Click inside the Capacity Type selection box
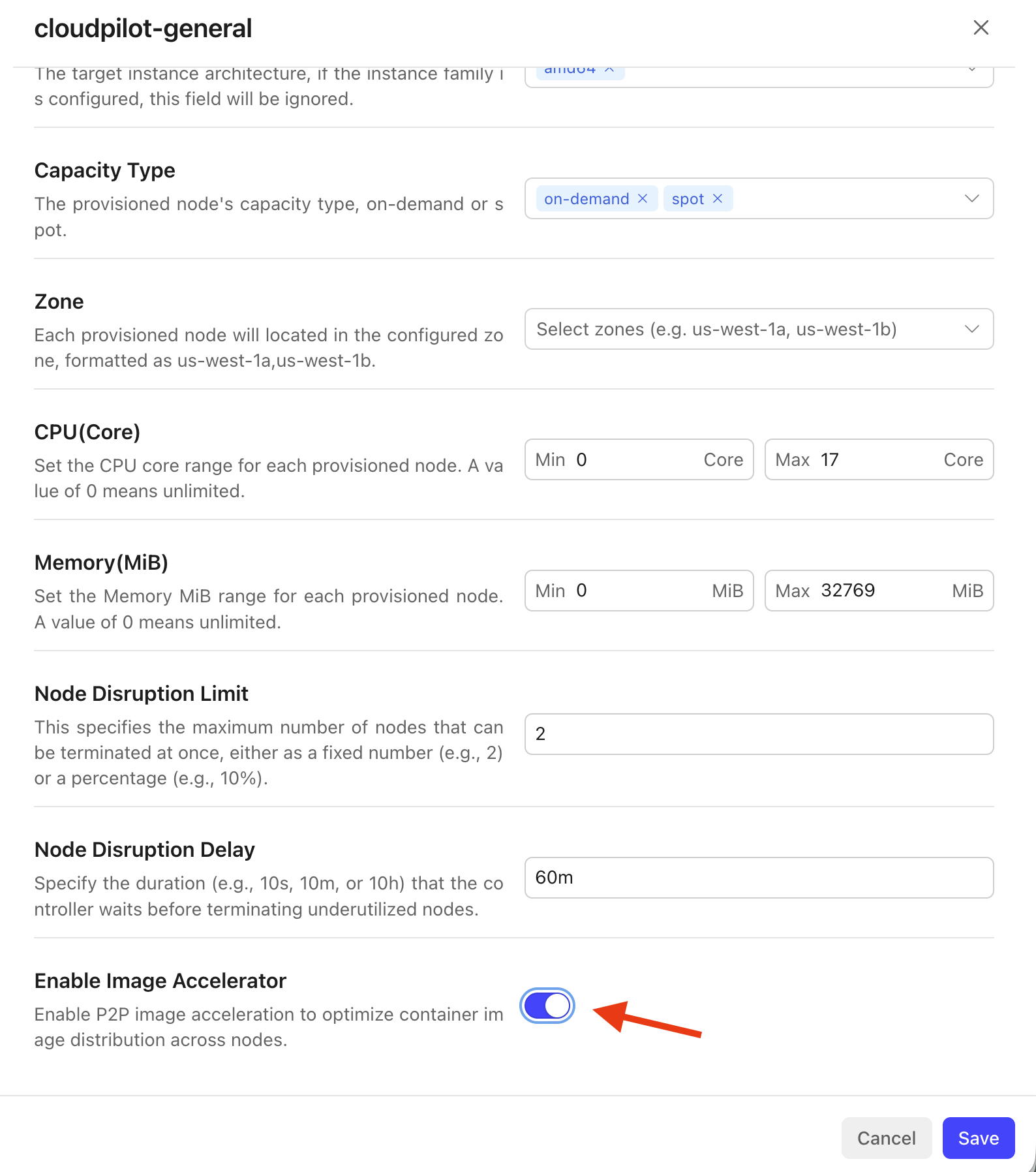Image resolution: width=1036 pixels, height=1172 pixels. tap(848, 198)
